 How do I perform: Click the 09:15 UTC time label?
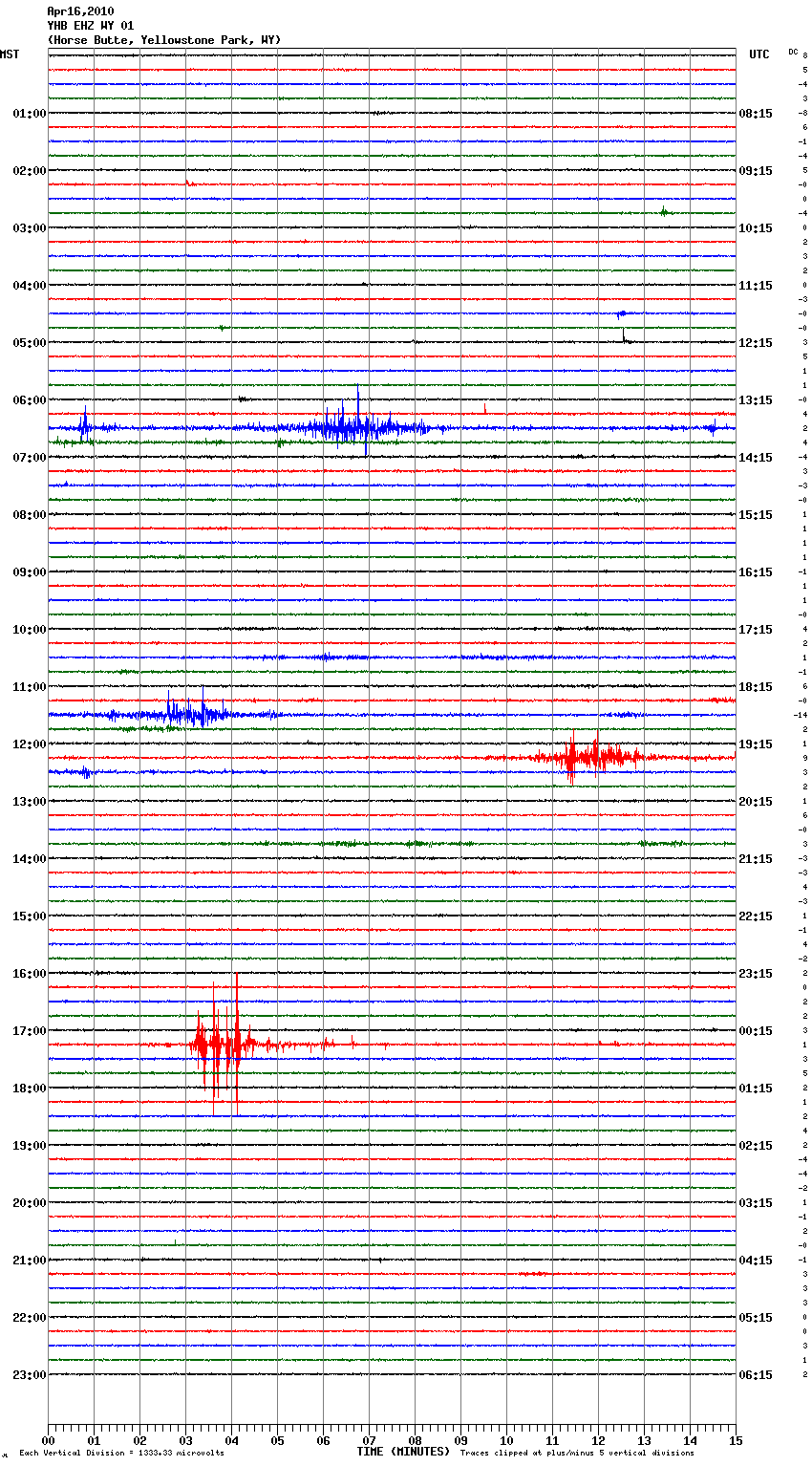pos(756,171)
